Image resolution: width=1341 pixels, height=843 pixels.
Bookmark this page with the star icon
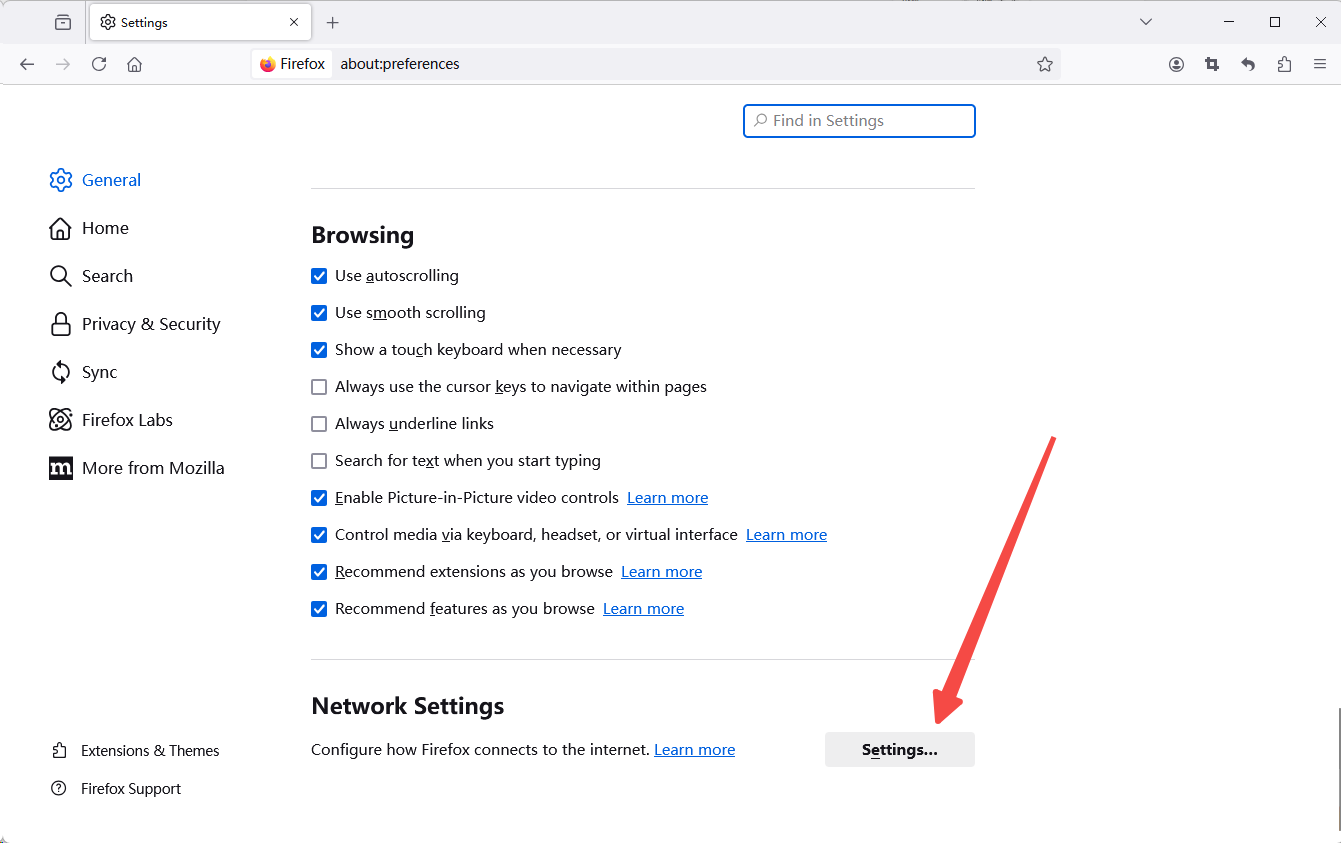[x=1045, y=64]
